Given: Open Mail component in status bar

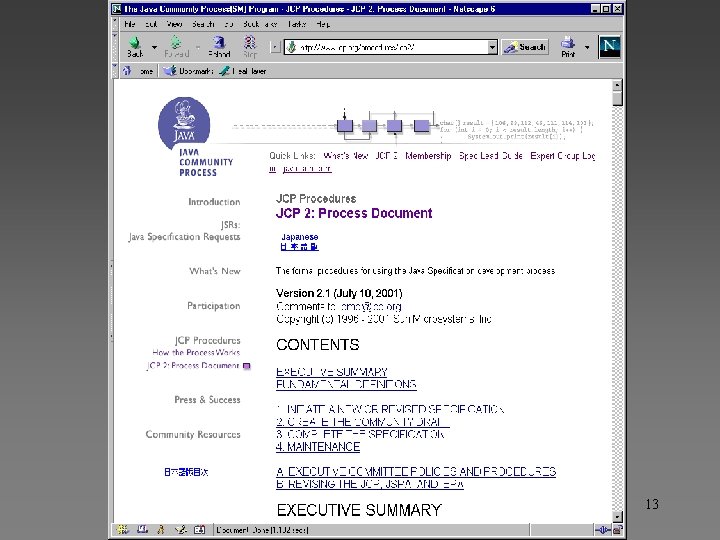Looking at the screenshot, I should coord(142,529).
